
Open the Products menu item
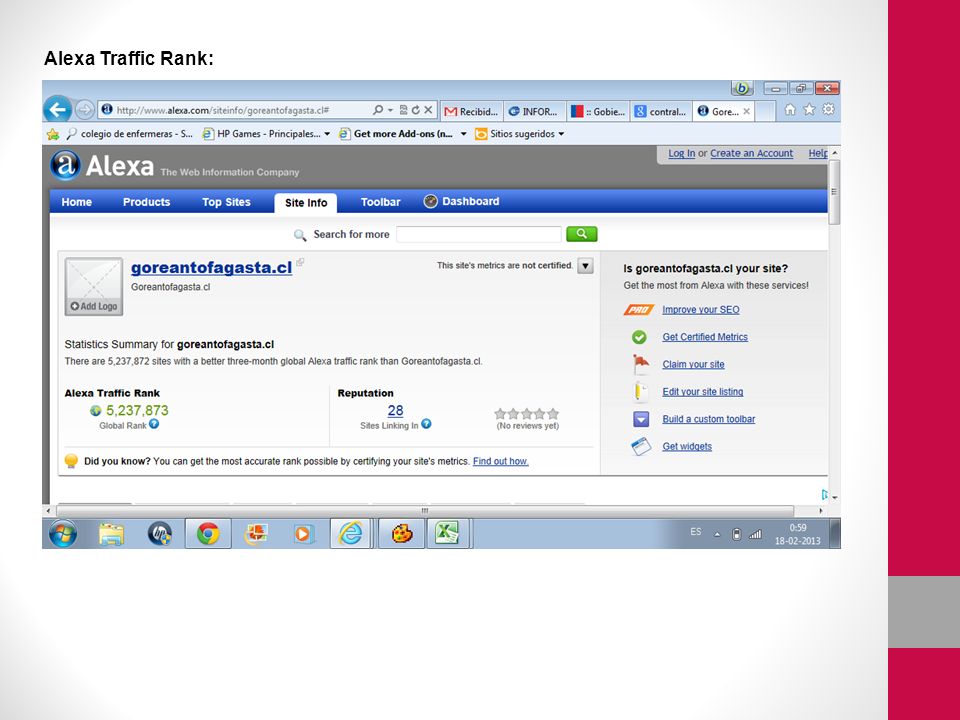pos(146,202)
